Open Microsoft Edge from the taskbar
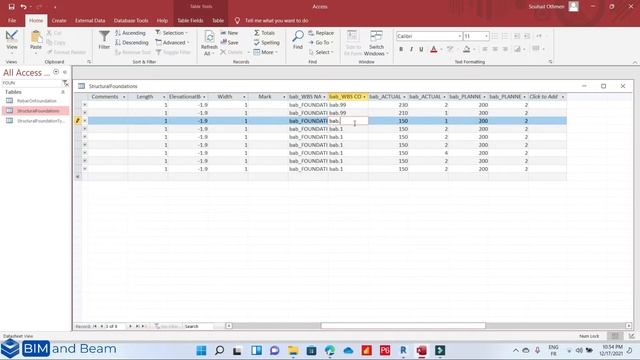The width and height of the screenshot is (640, 360). pyautogui.click(x=330, y=350)
